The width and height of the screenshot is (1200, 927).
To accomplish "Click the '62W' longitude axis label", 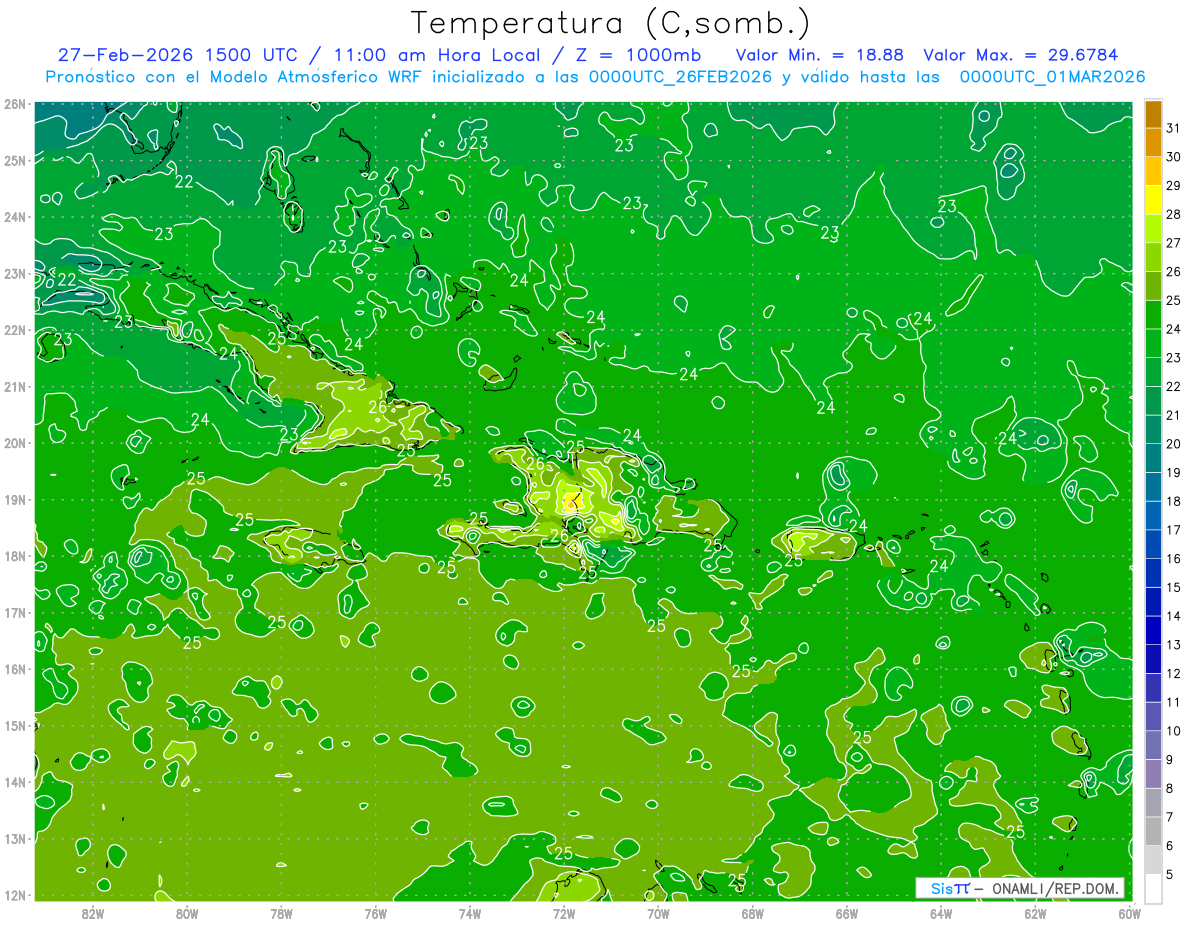I will 1035,912.
